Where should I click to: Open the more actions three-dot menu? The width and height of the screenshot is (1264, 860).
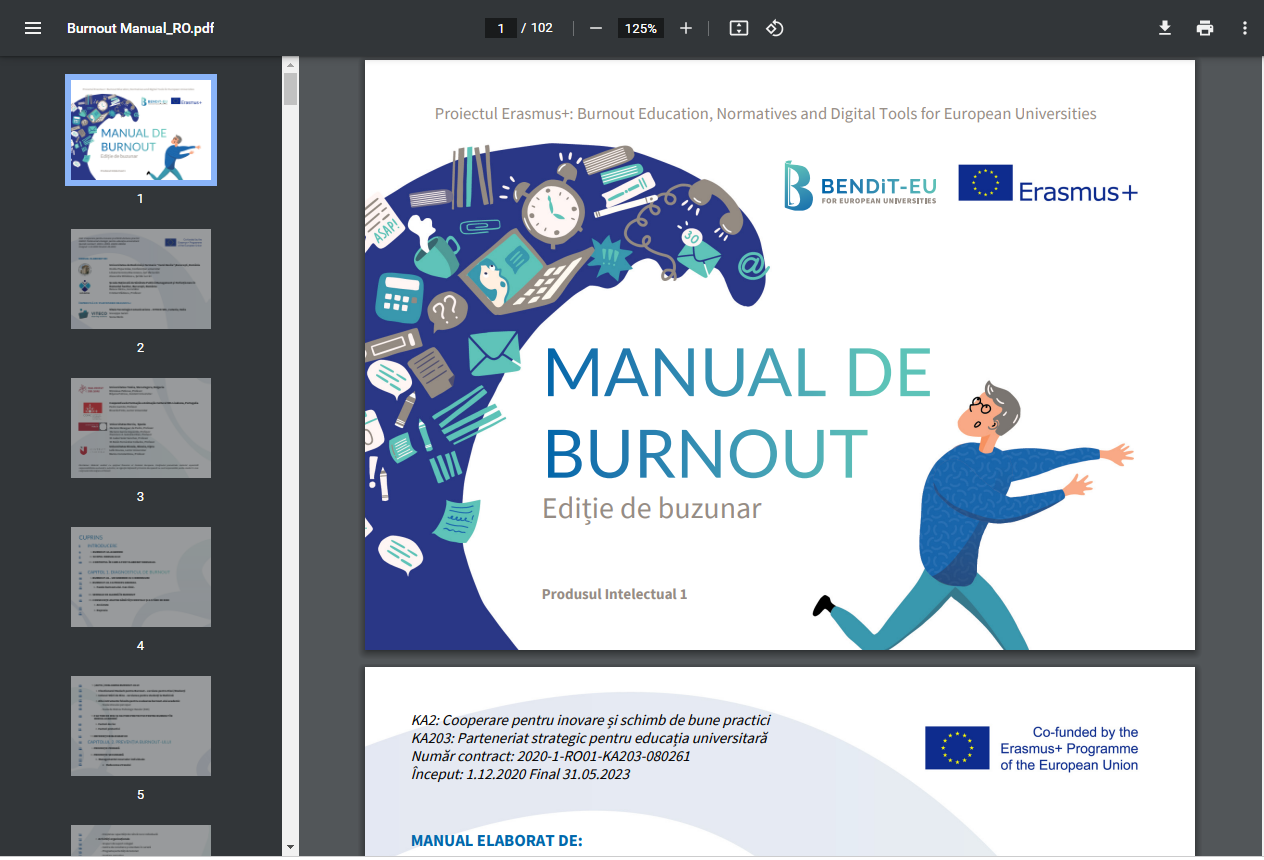coord(1245,28)
